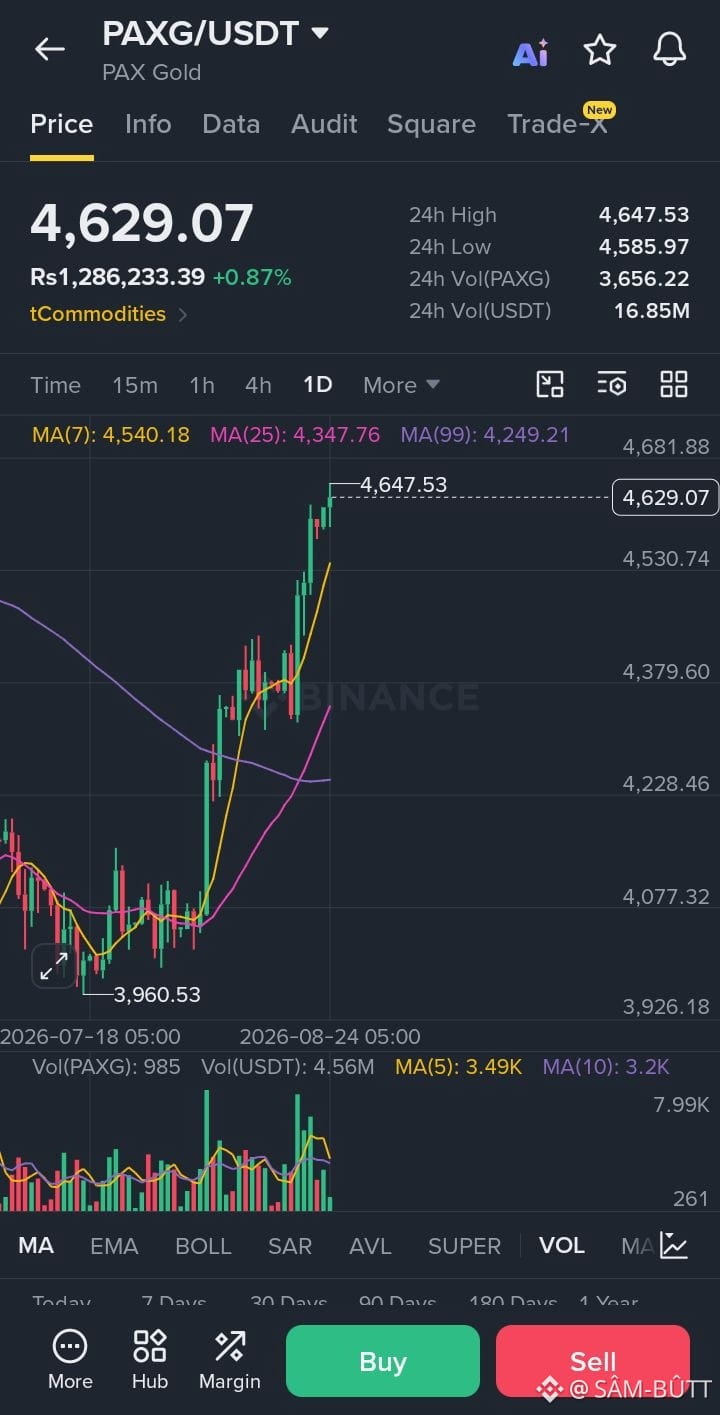
Task: Click the volume MA(5) 3.49K label
Action: (458, 1067)
